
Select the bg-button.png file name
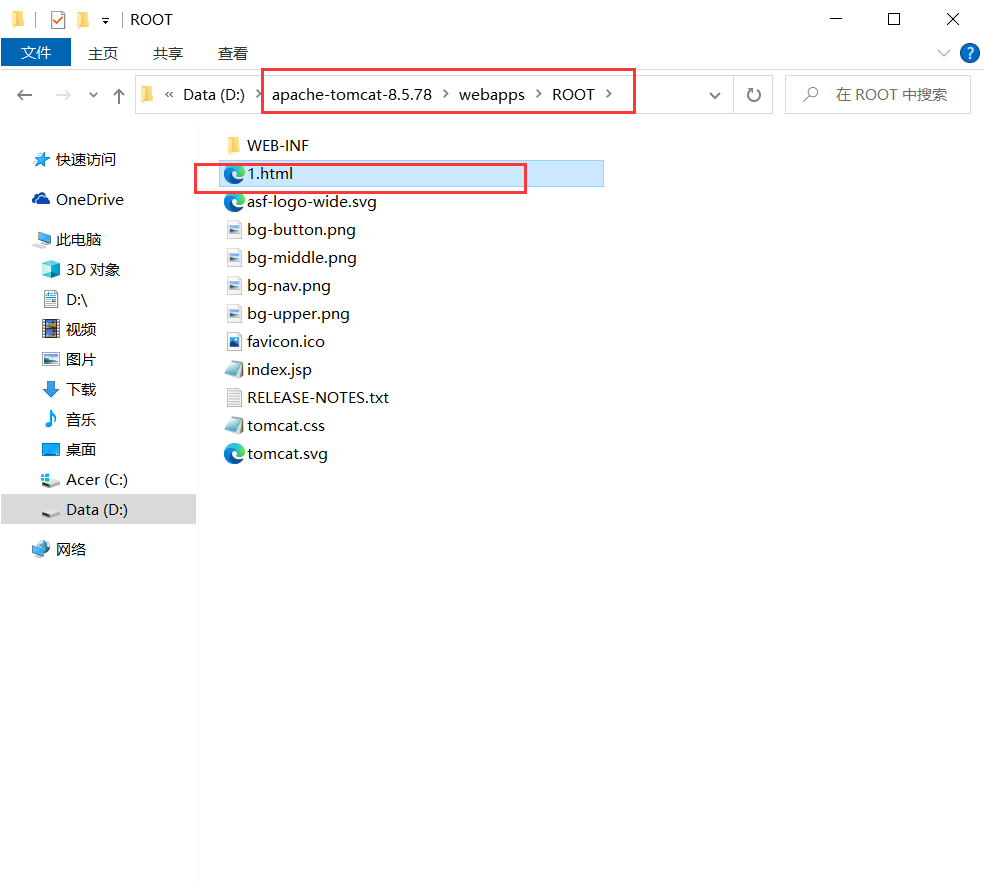pos(301,230)
